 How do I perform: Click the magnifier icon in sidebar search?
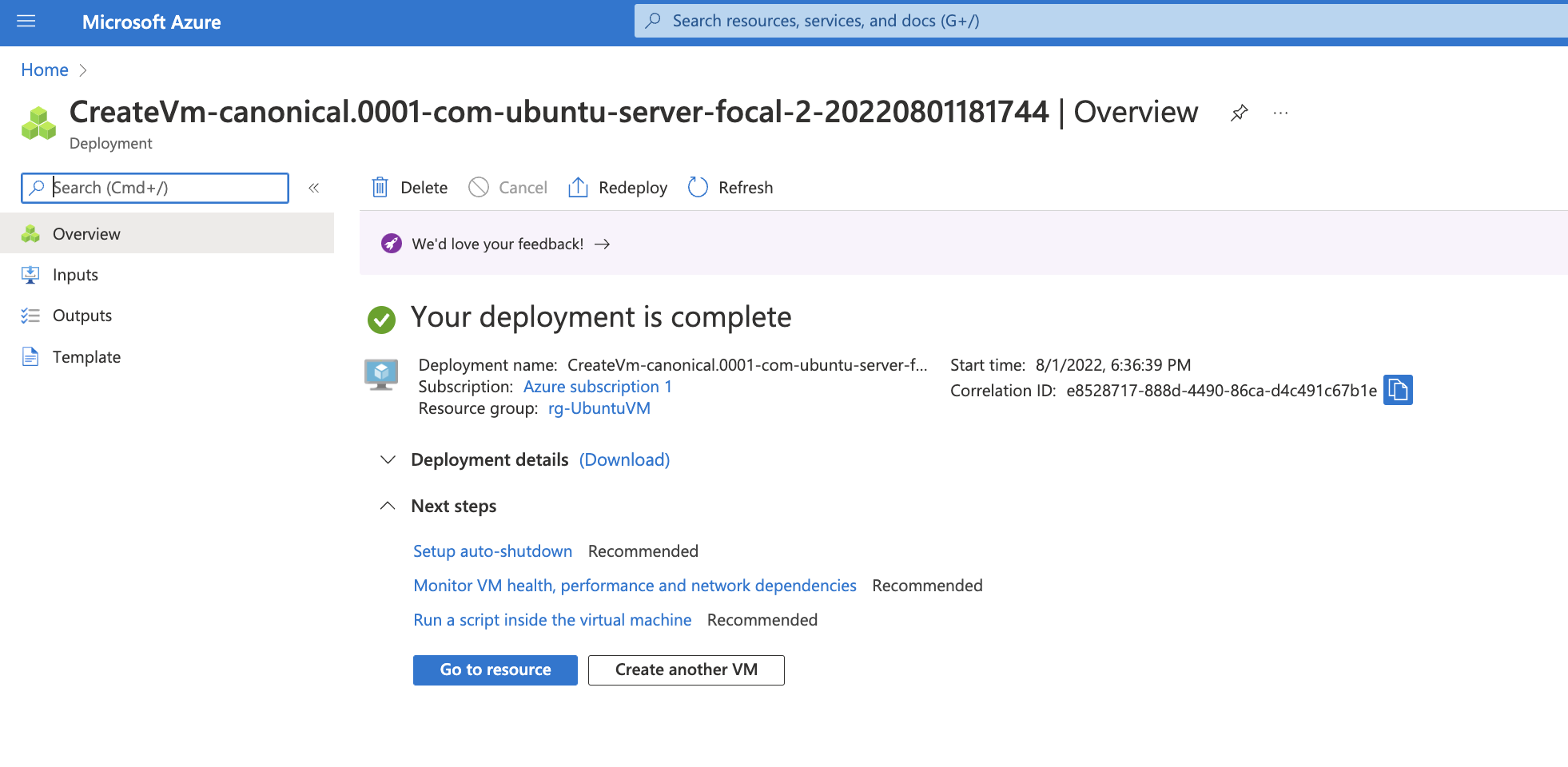[x=37, y=188]
